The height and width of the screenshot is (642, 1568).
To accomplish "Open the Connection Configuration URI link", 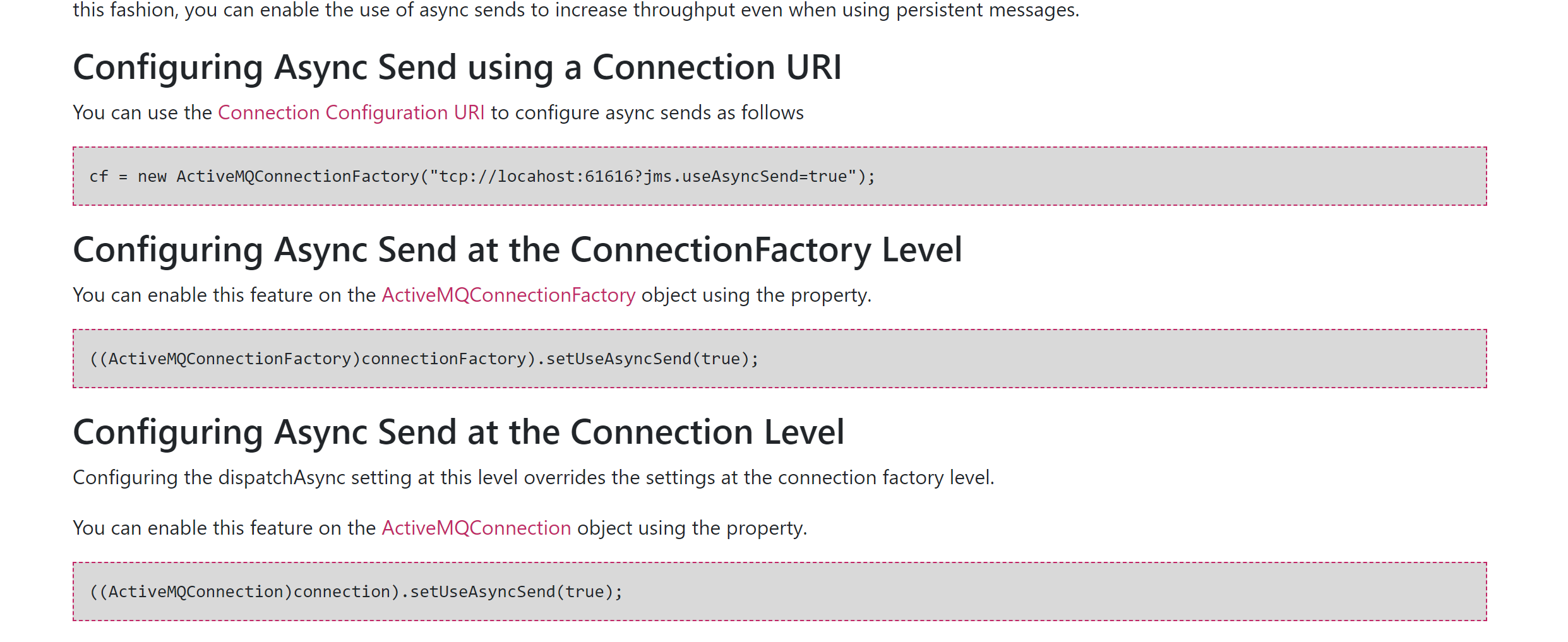I will click(x=351, y=113).
